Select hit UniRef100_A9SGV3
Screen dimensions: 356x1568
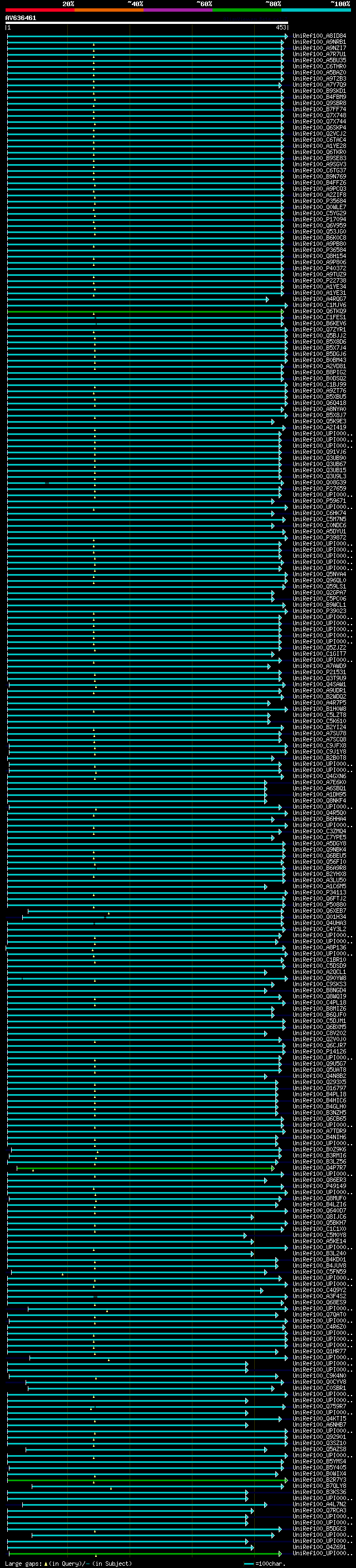click(x=319, y=164)
